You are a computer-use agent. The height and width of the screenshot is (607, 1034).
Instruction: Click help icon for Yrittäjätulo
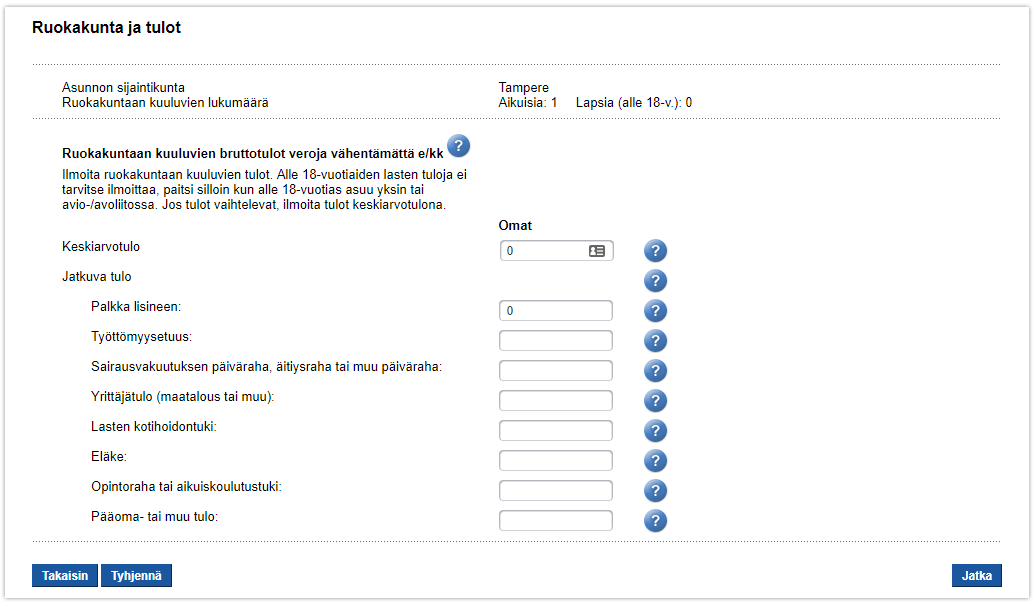(x=655, y=401)
